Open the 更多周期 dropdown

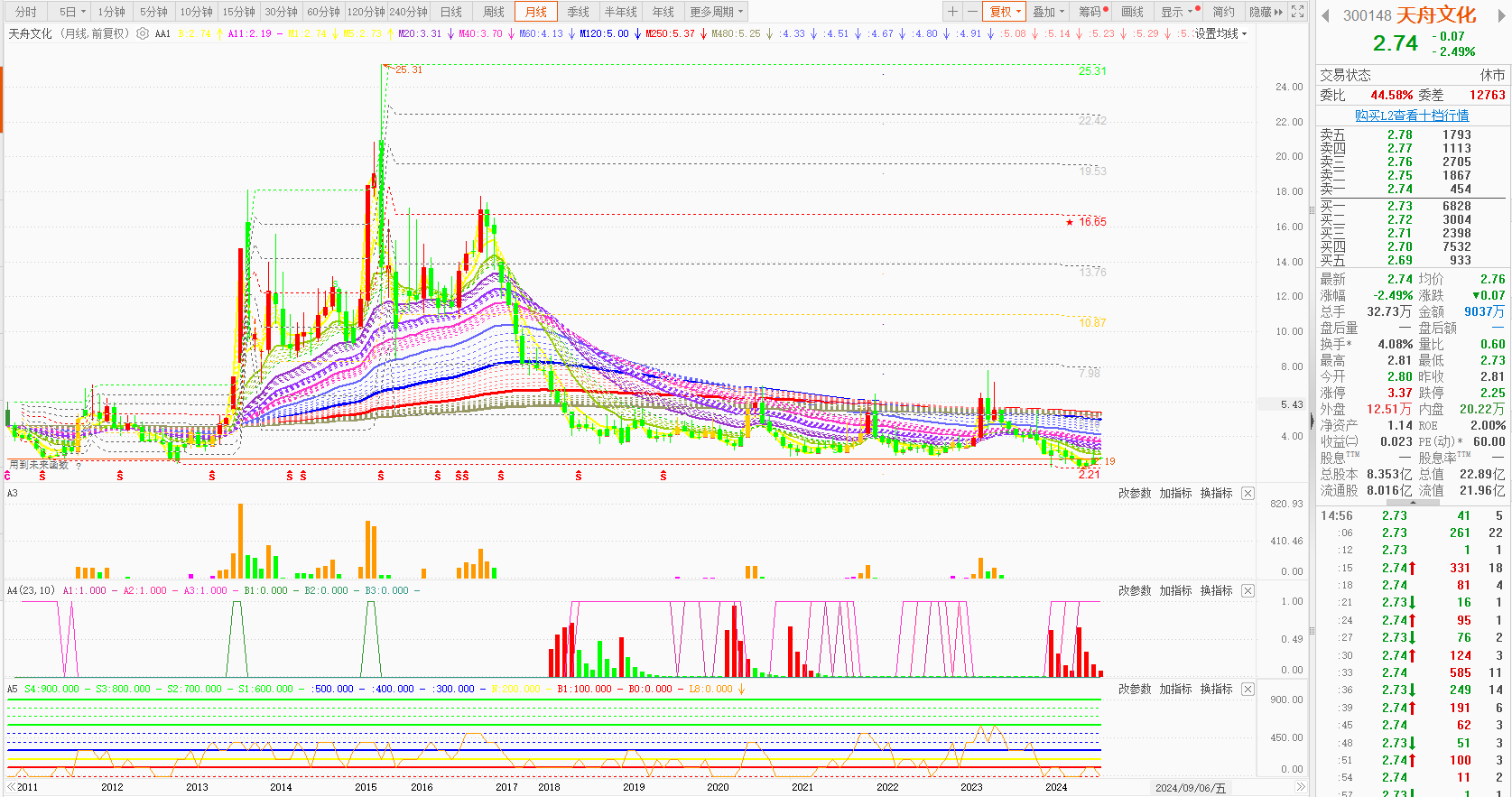tap(716, 12)
